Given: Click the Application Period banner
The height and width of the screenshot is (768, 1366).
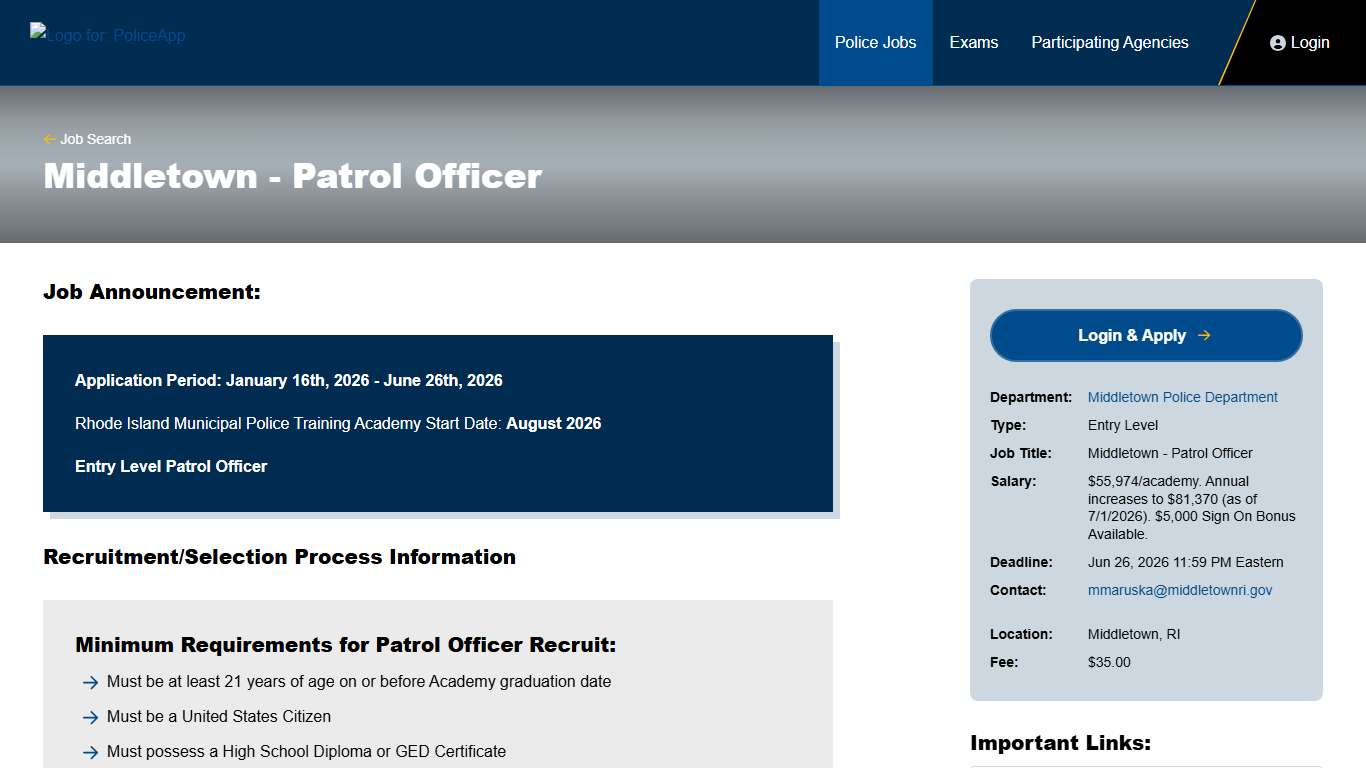Looking at the screenshot, I should coord(288,380).
